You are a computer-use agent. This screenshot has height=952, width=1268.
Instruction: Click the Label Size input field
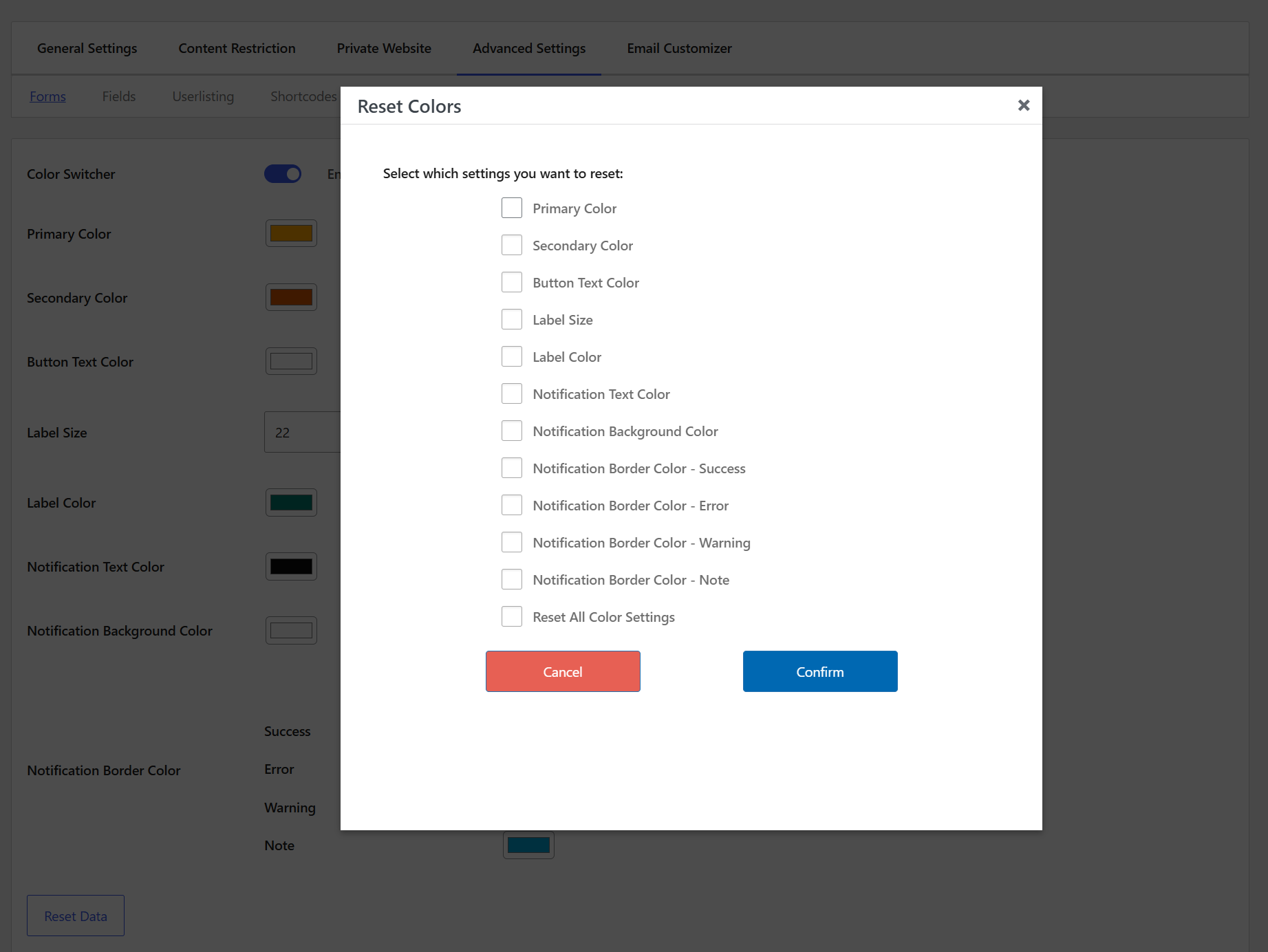303,432
